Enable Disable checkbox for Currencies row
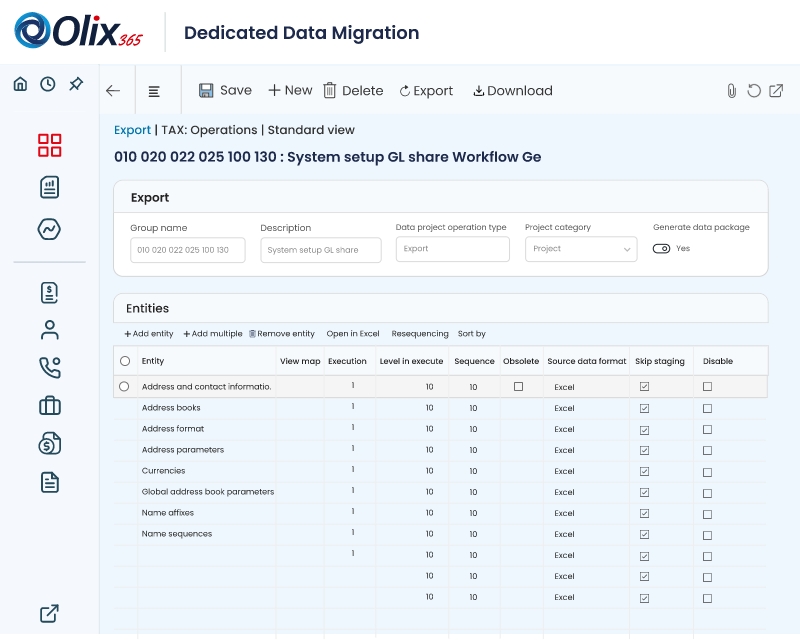This screenshot has height=640, width=800. click(x=707, y=471)
